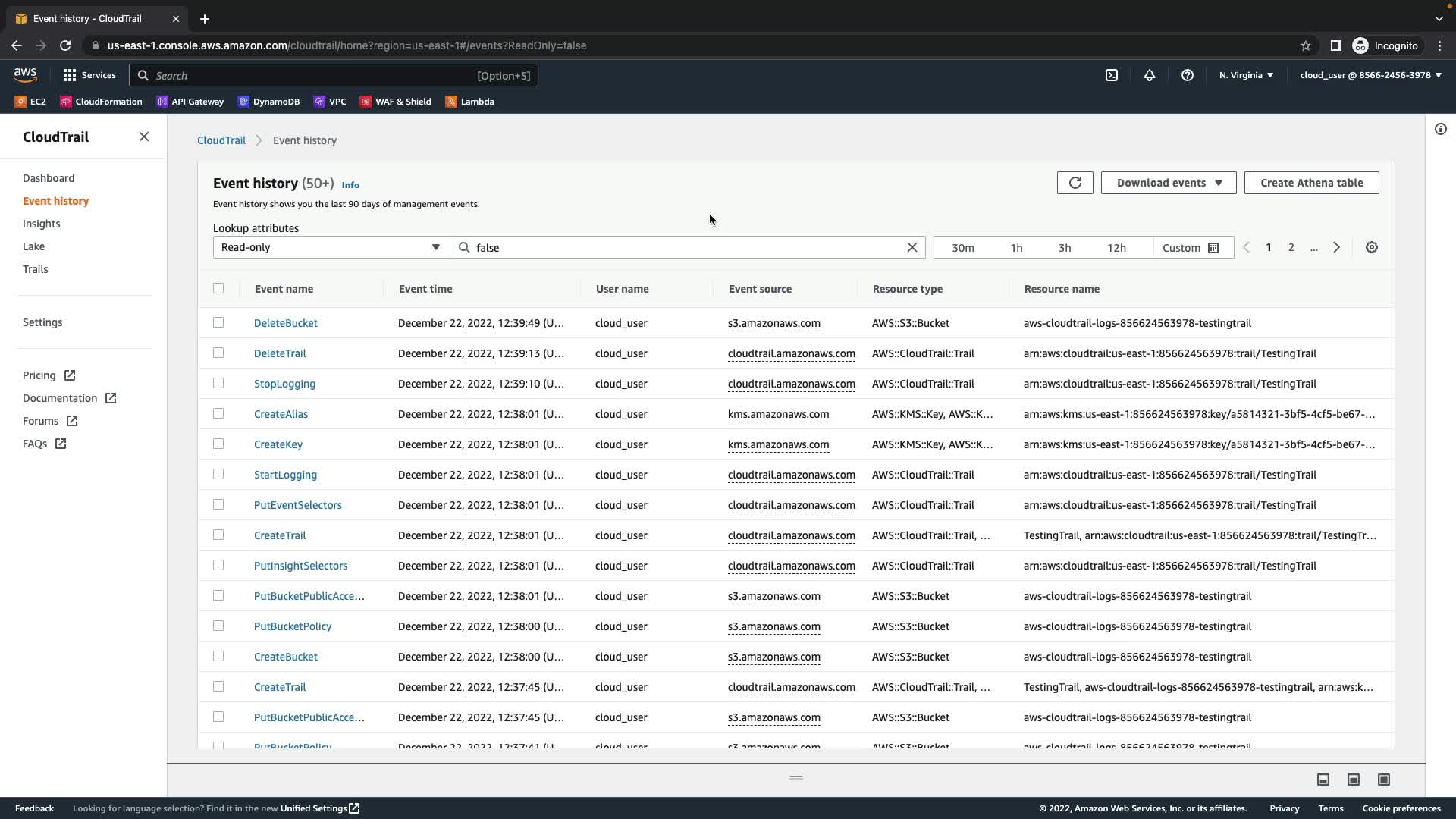The height and width of the screenshot is (819, 1456).
Task: Clear the false filter value
Action: (x=912, y=247)
